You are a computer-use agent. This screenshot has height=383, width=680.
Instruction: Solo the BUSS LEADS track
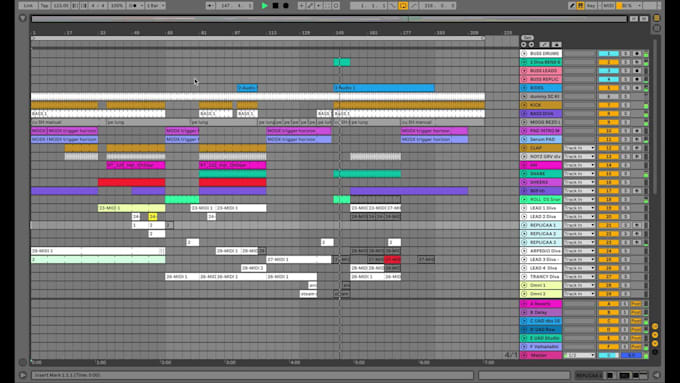tap(625, 71)
